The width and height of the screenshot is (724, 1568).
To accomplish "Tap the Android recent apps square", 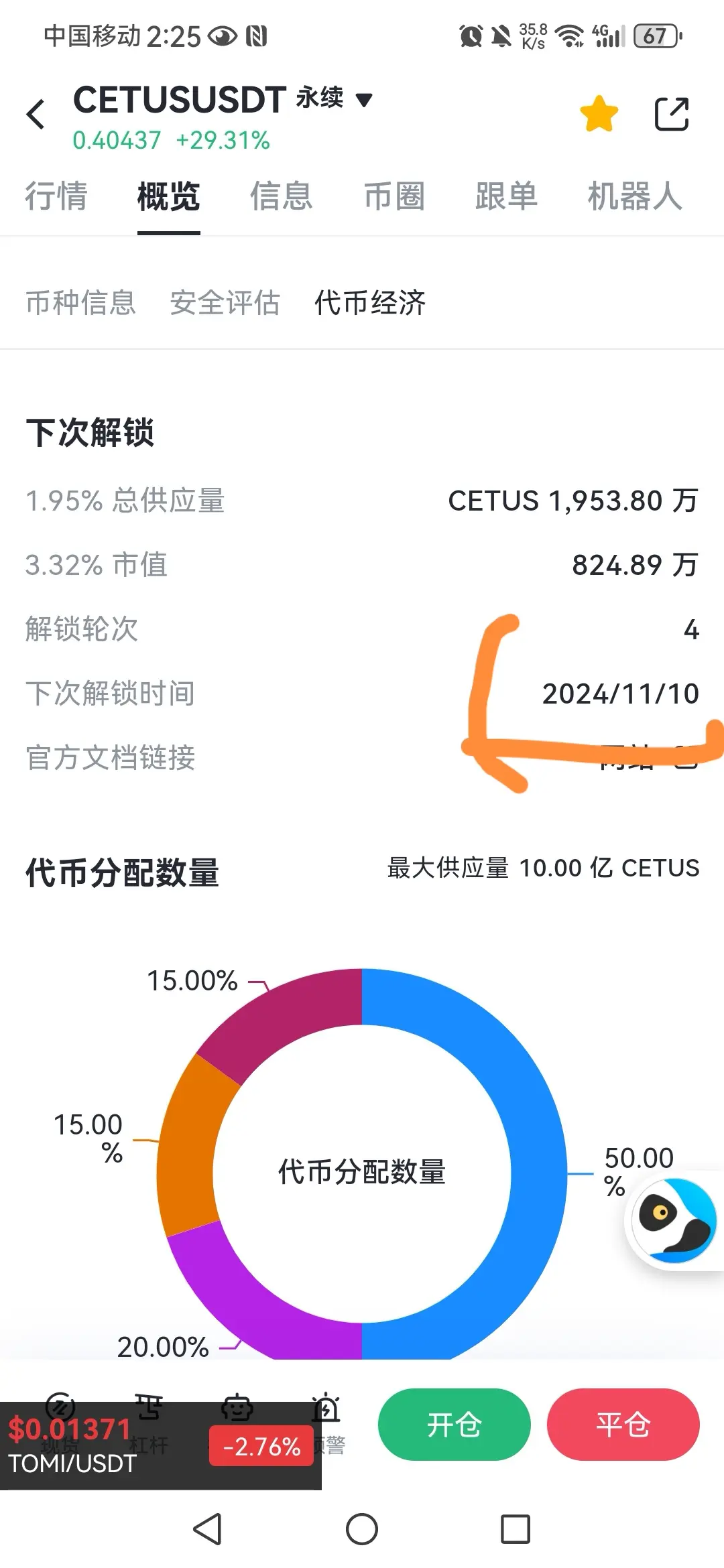I will (x=516, y=1530).
